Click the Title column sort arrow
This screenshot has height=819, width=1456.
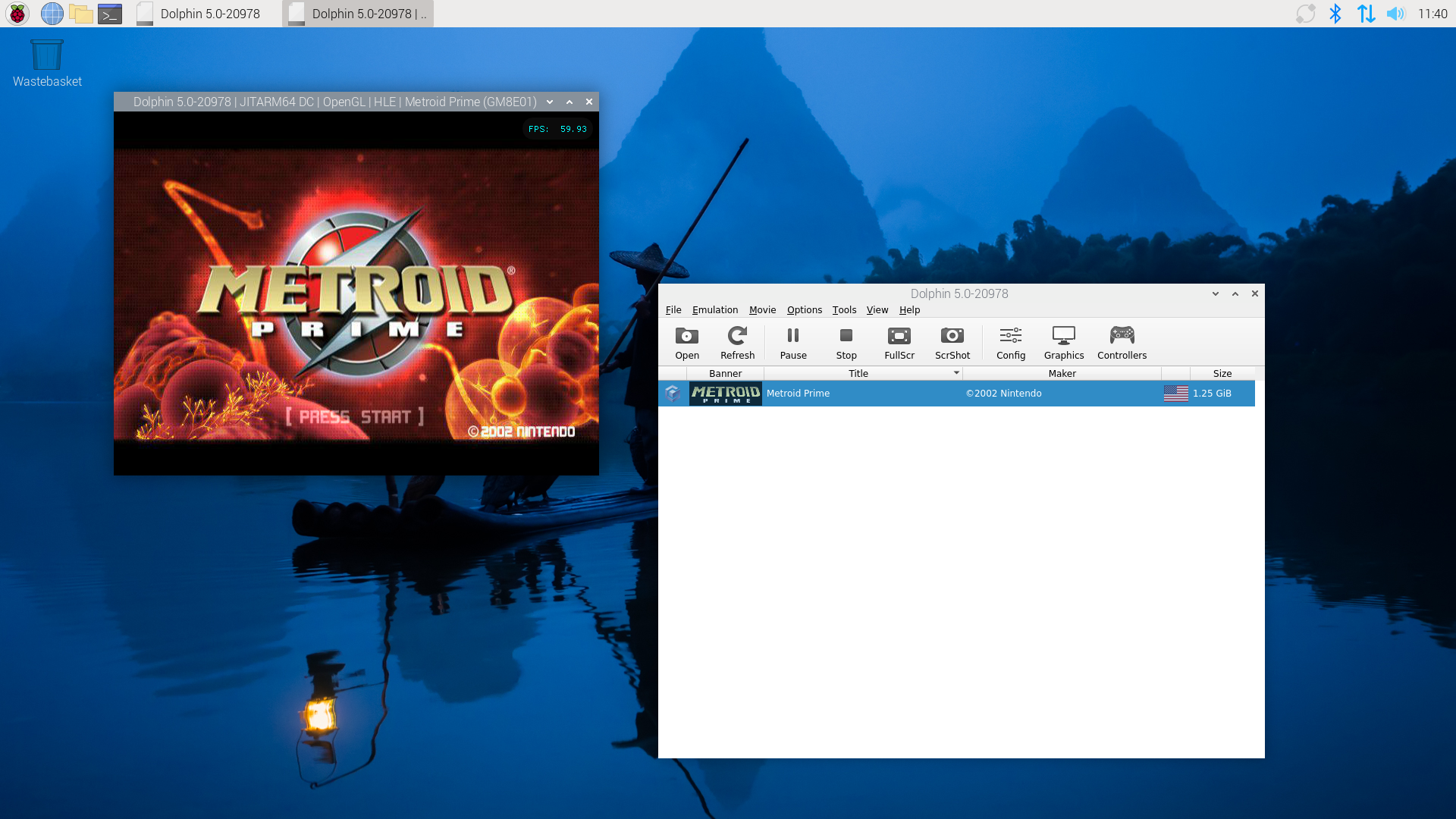[956, 372]
